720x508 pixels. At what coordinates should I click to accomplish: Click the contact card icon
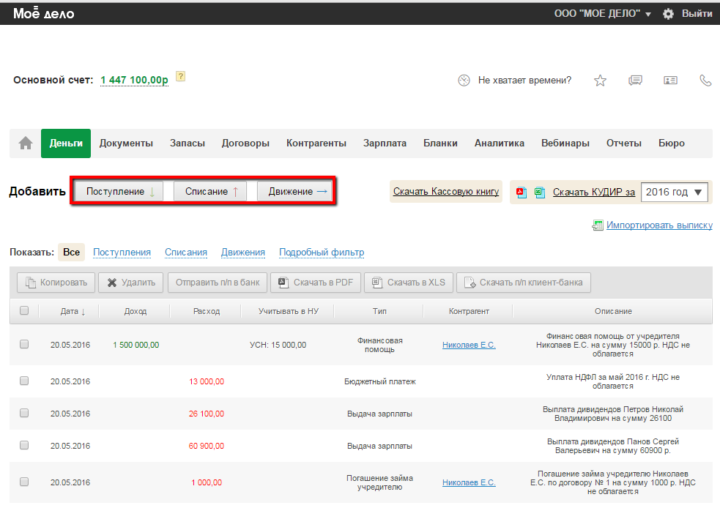click(670, 80)
